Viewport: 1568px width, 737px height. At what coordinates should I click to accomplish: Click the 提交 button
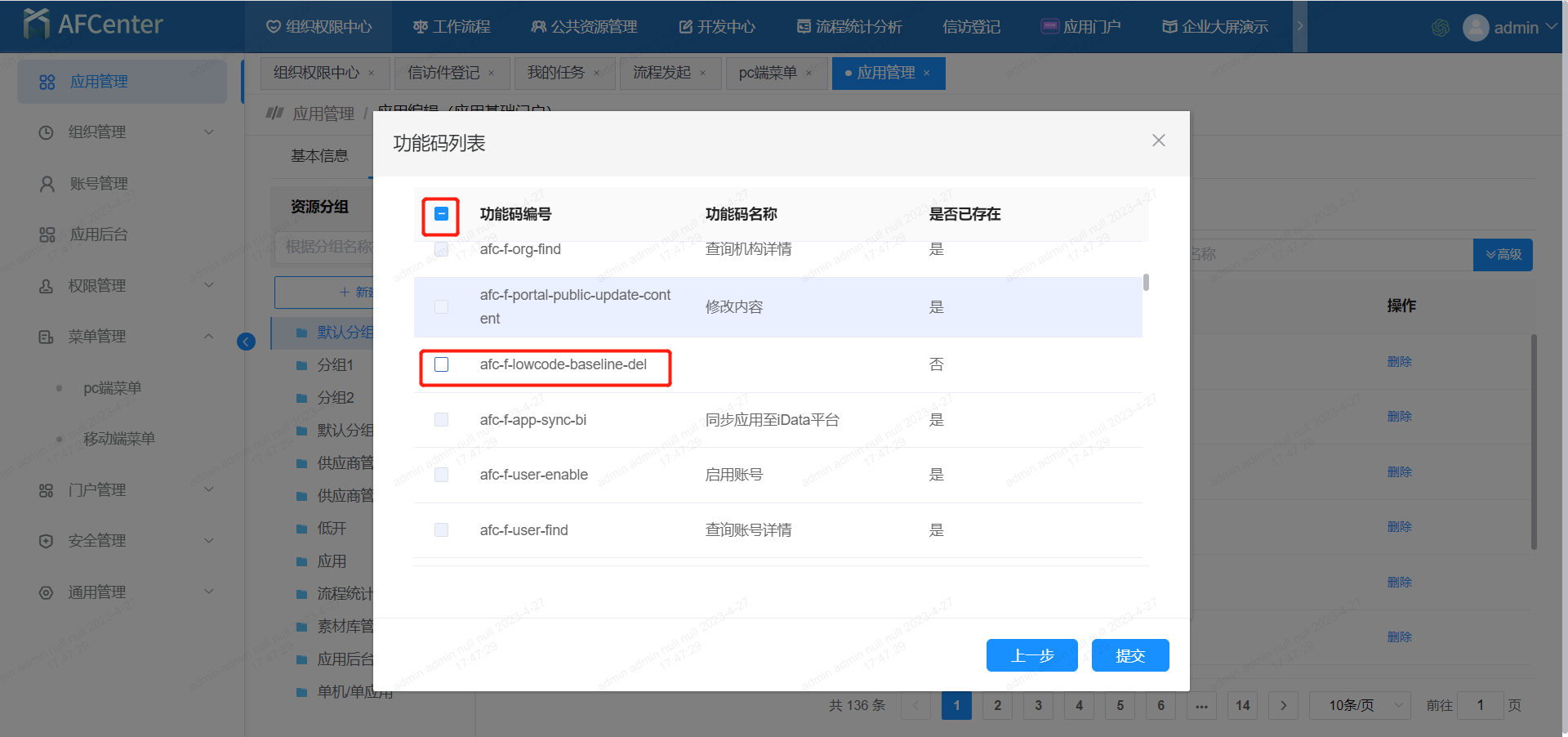pos(1129,655)
